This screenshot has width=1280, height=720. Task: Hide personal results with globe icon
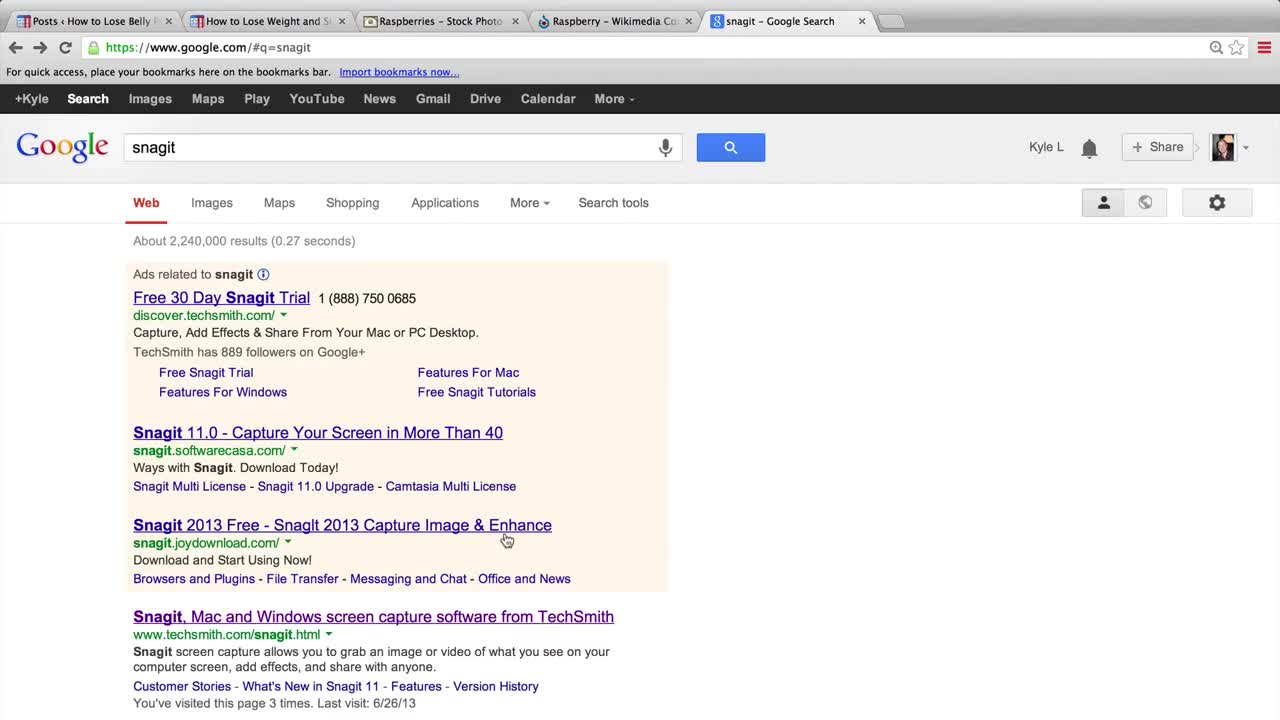point(1145,202)
